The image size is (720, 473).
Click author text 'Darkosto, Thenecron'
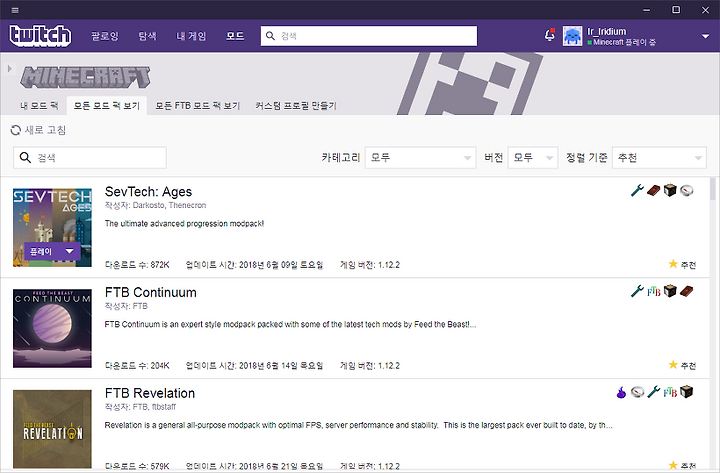coord(169,205)
